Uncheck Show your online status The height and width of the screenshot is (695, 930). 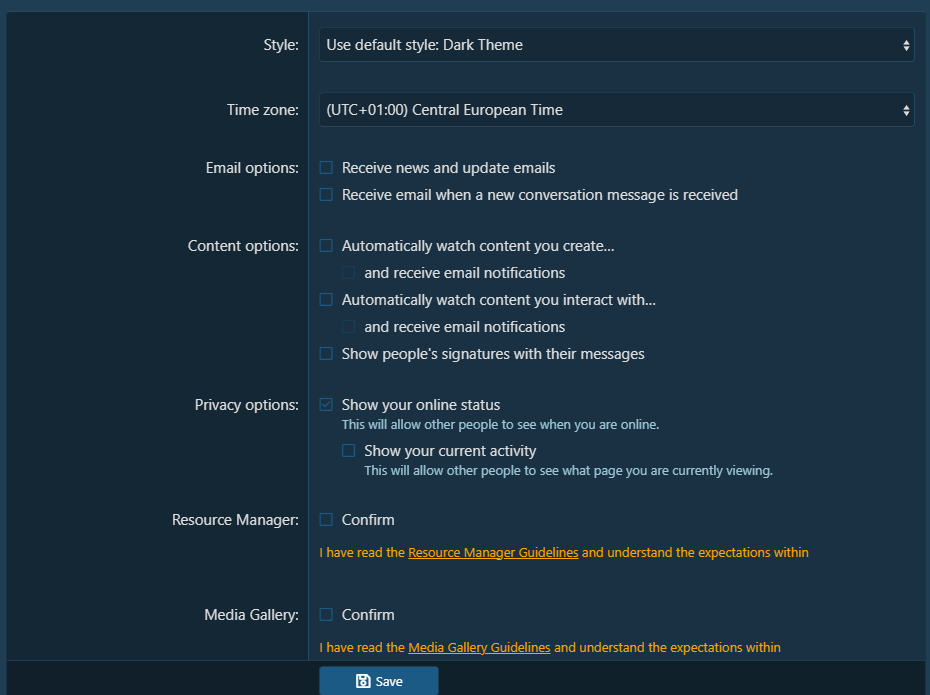326,405
